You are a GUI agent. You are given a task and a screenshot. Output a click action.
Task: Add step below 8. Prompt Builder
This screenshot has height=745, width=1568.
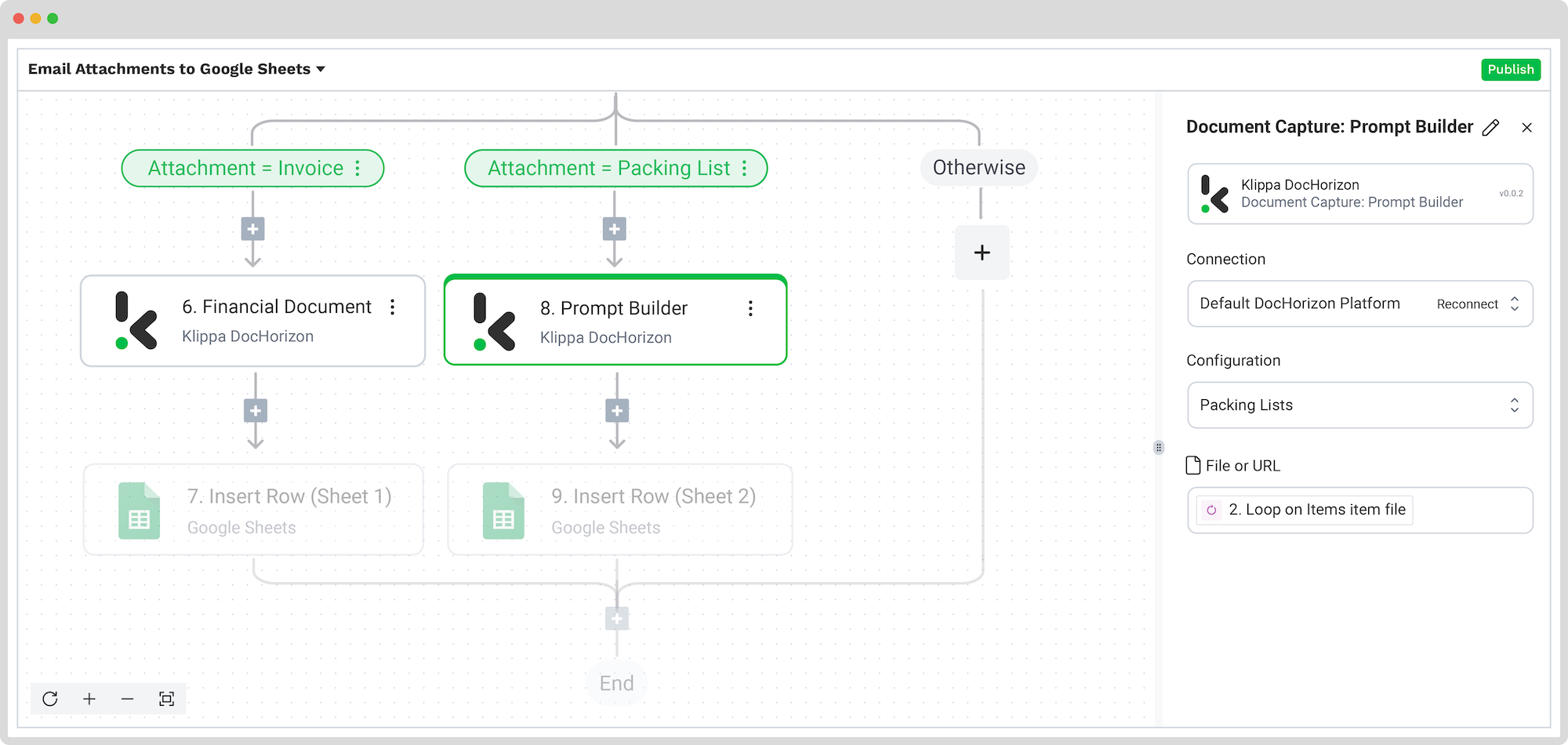617,410
